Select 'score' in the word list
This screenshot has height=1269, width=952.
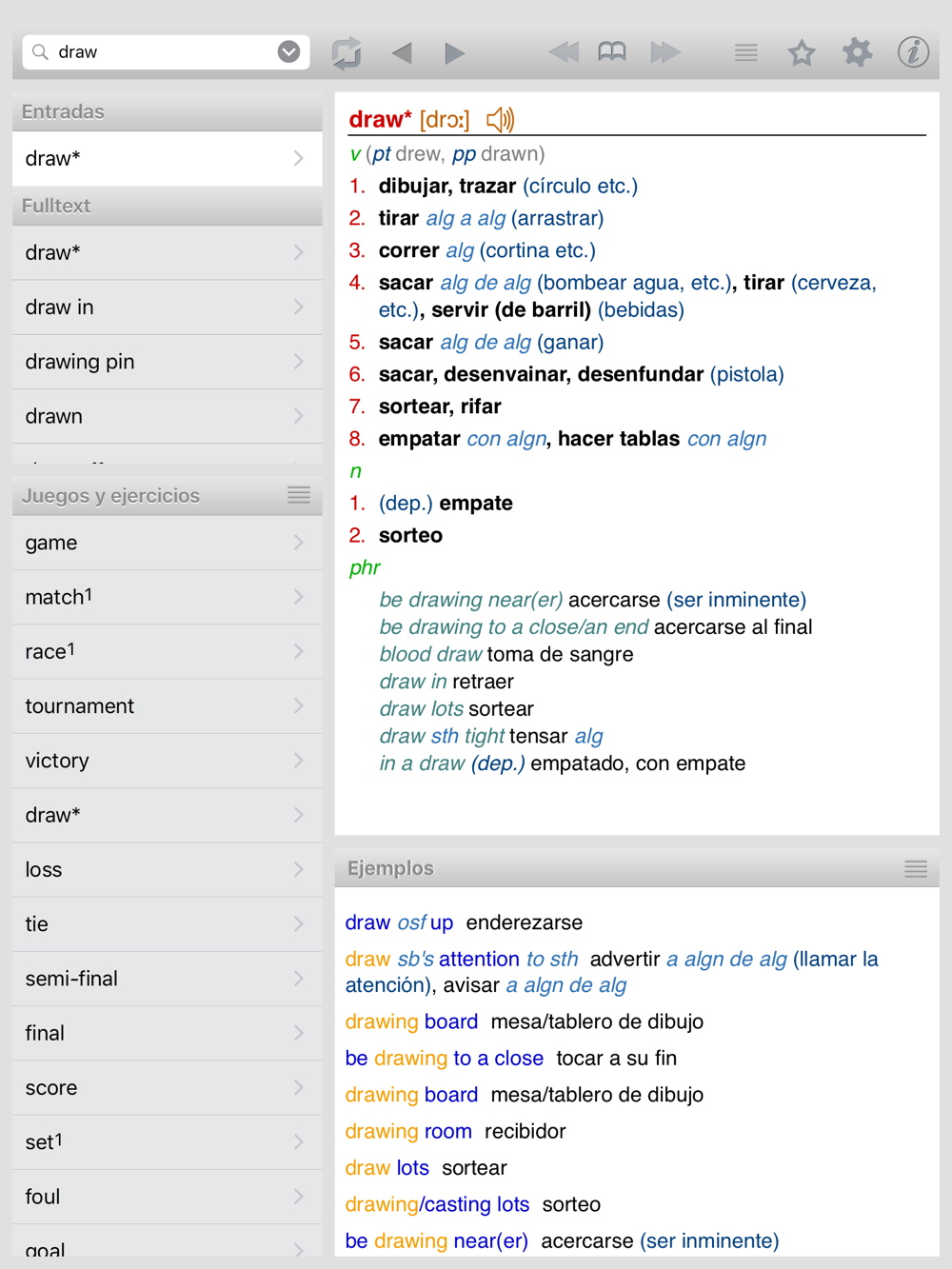click(168, 1087)
